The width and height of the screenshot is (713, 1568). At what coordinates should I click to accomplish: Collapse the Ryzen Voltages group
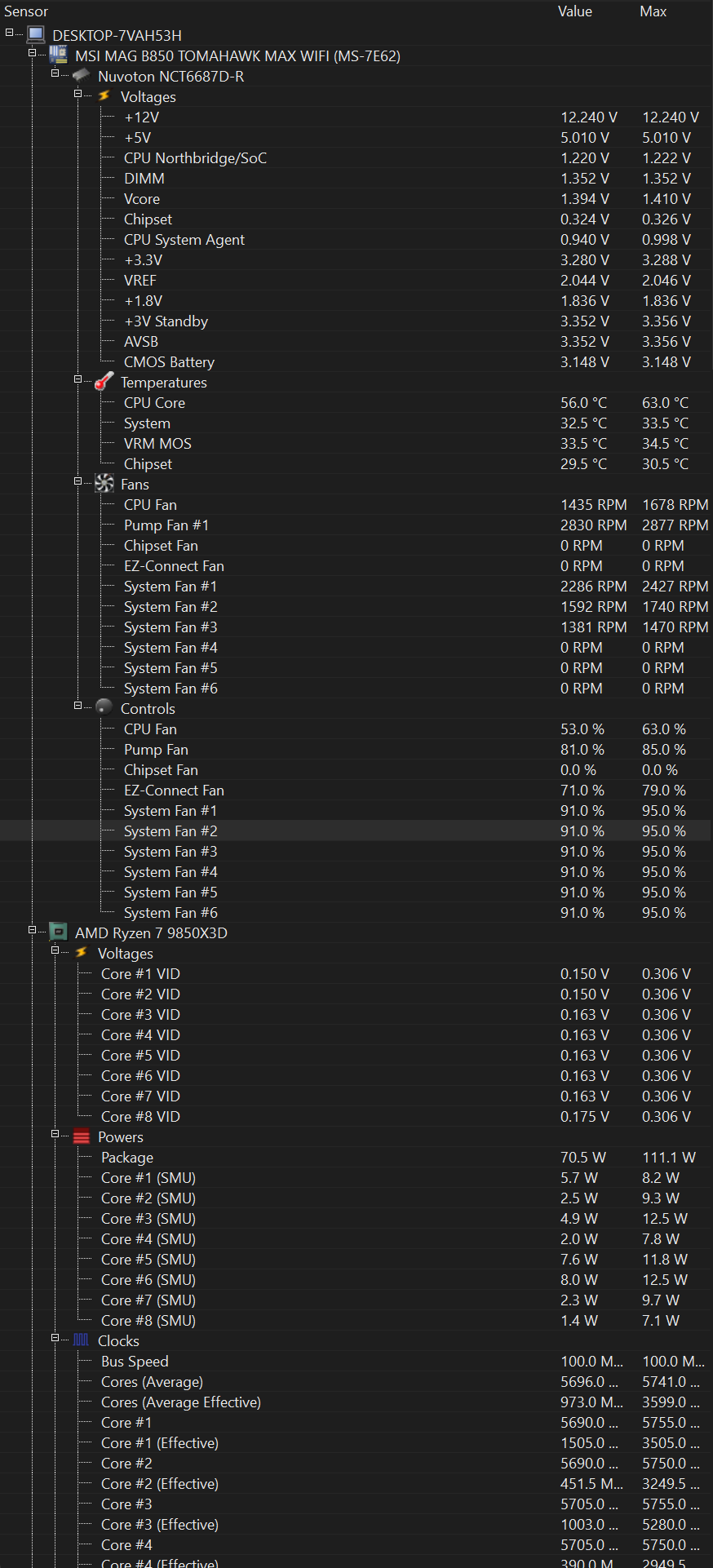tap(55, 950)
